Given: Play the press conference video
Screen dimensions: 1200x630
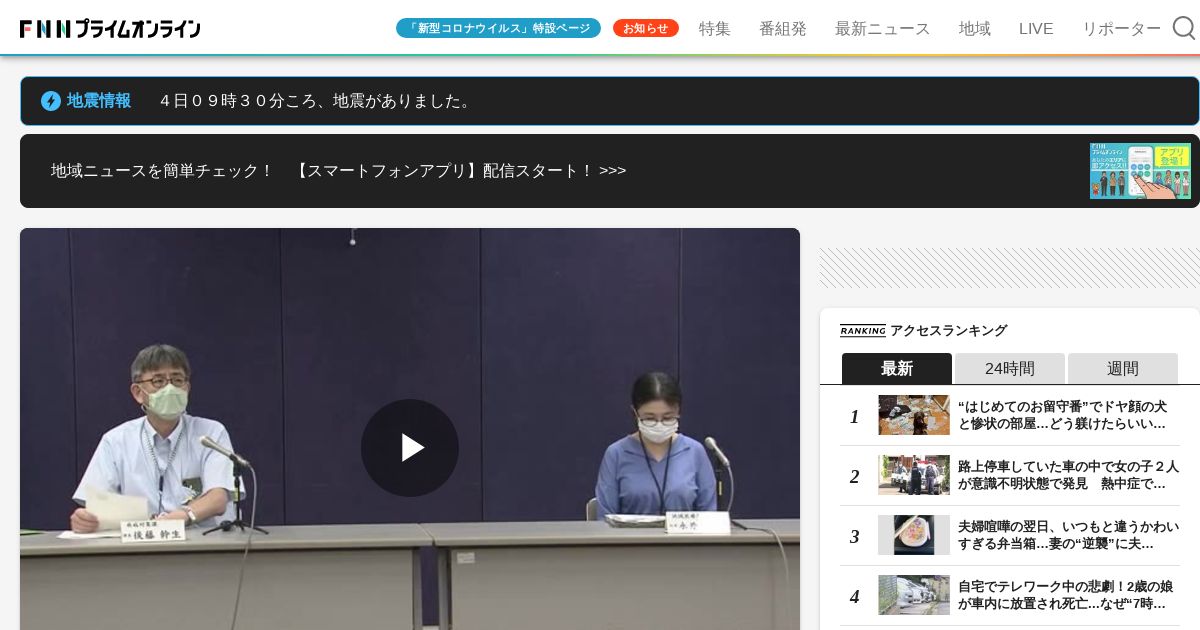Looking at the screenshot, I should [410, 448].
